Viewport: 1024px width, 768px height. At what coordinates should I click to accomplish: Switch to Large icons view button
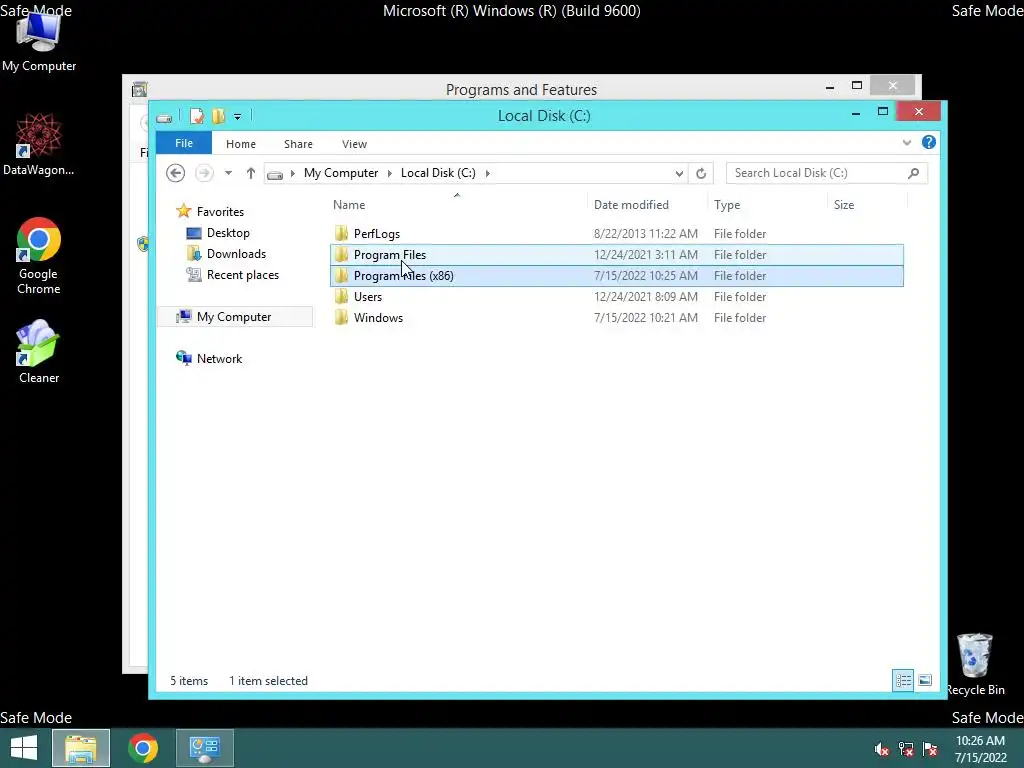pos(925,680)
